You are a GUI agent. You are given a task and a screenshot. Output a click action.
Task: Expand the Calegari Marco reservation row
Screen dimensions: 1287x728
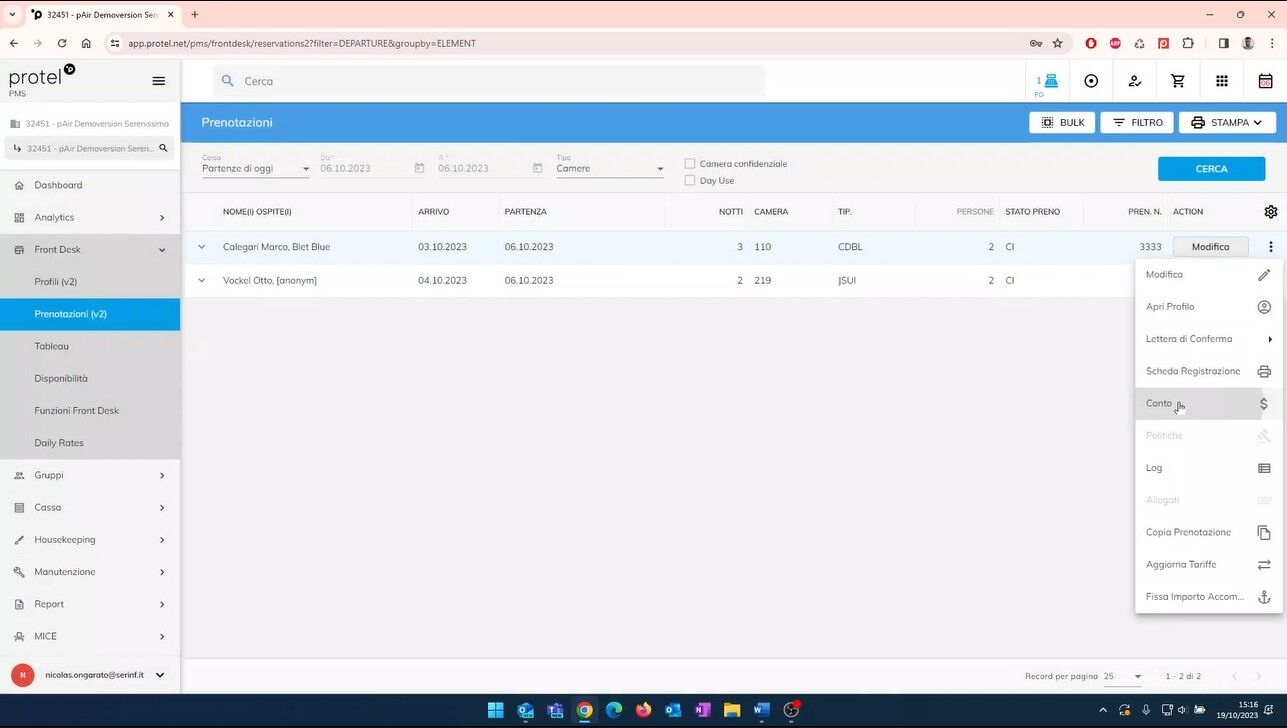click(x=201, y=246)
